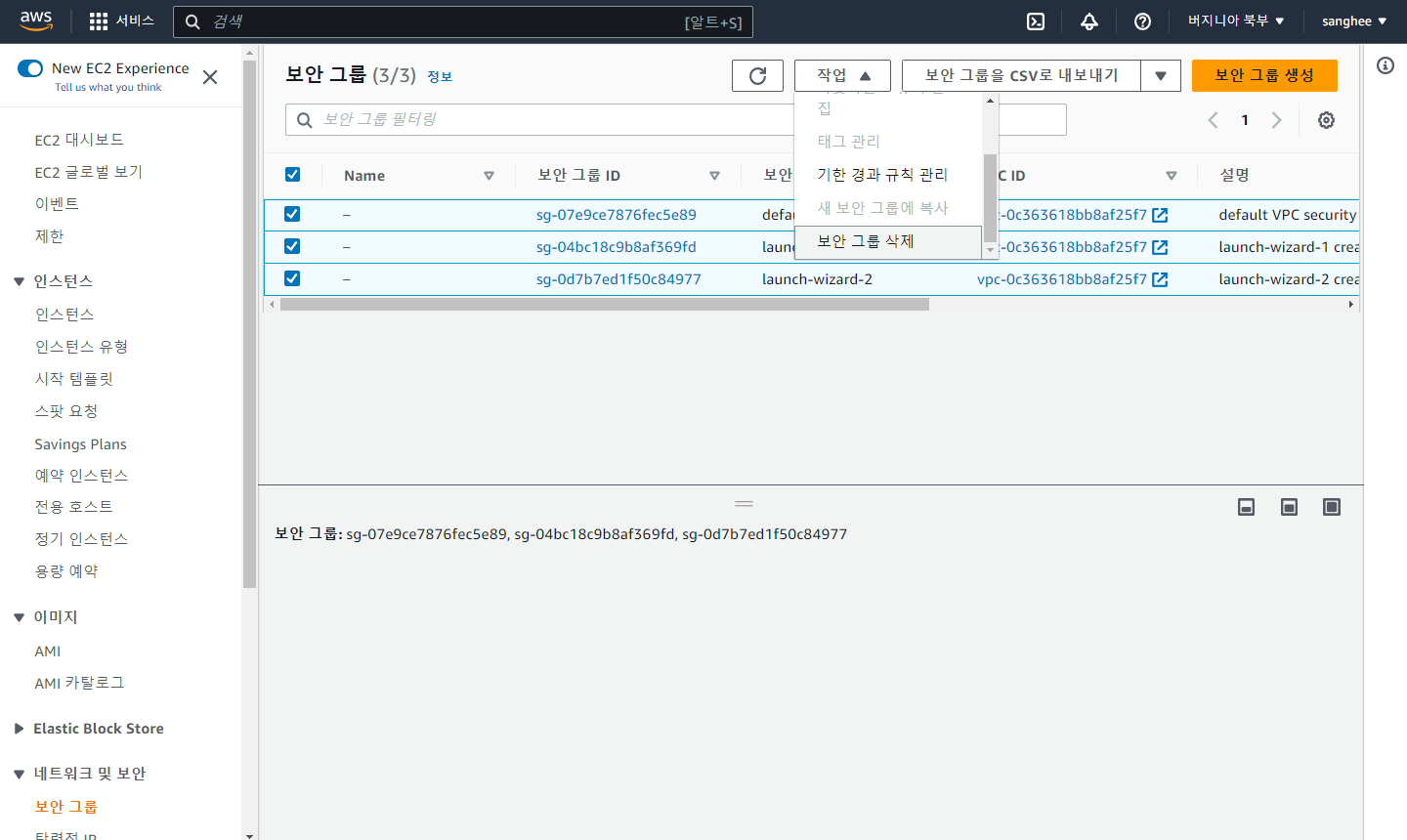Uncheck the select-all header checkbox
1407x840 pixels.
coord(292,175)
